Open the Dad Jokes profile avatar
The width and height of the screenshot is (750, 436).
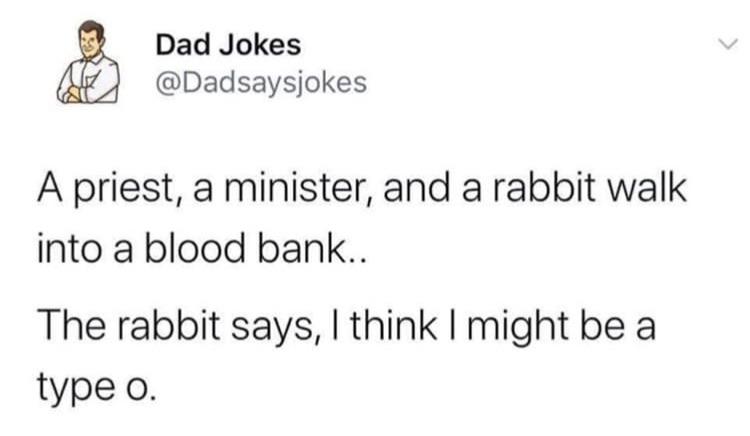click(89, 62)
